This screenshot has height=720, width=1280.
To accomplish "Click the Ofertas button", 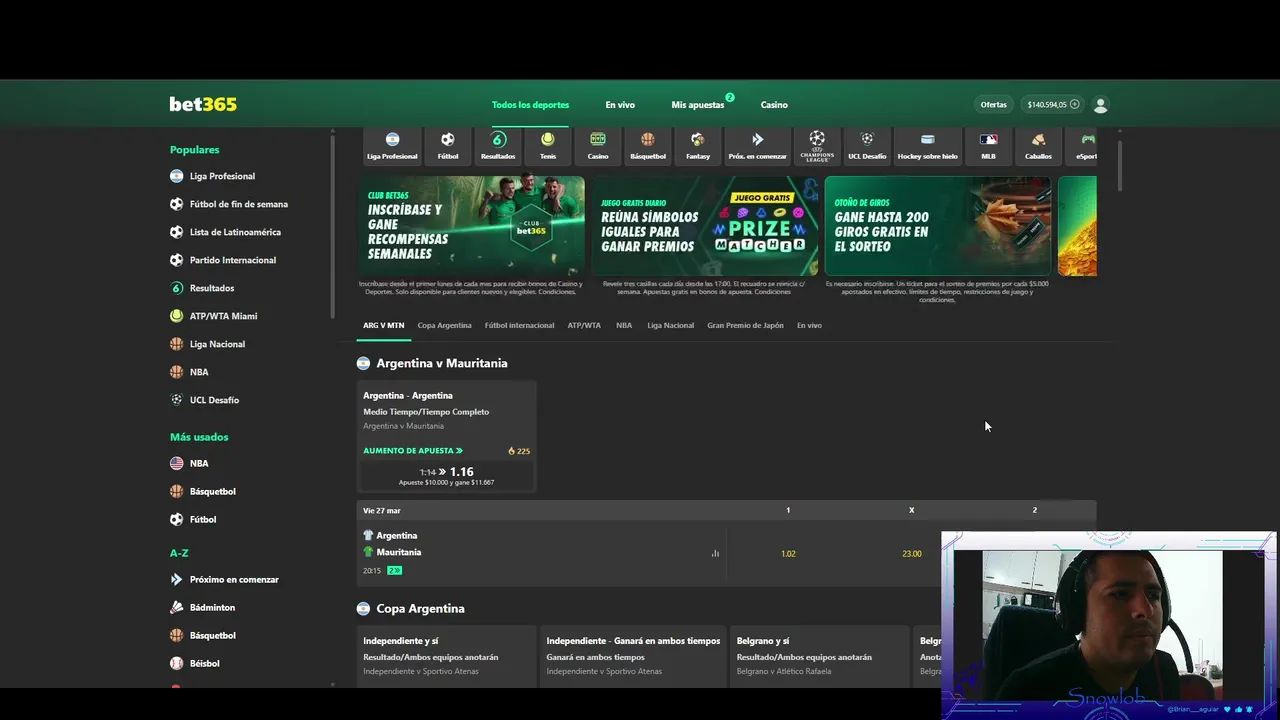I will click(x=994, y=105).
